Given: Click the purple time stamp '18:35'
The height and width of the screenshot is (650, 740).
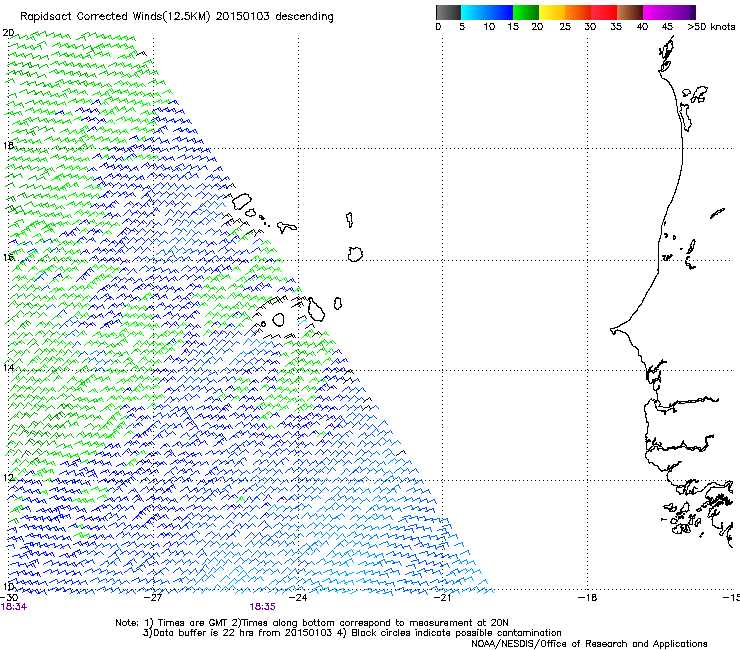Looking at the screenshot, I should click(x=262, y=607).
